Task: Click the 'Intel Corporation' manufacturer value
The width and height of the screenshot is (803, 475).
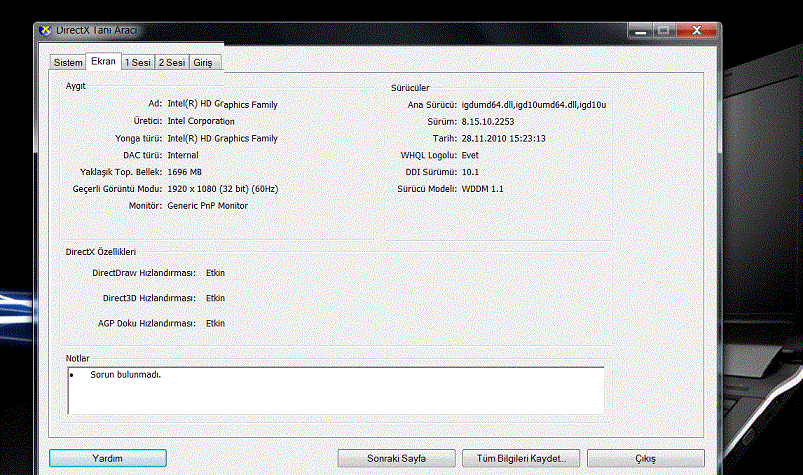Action: (x=201, y=121)
